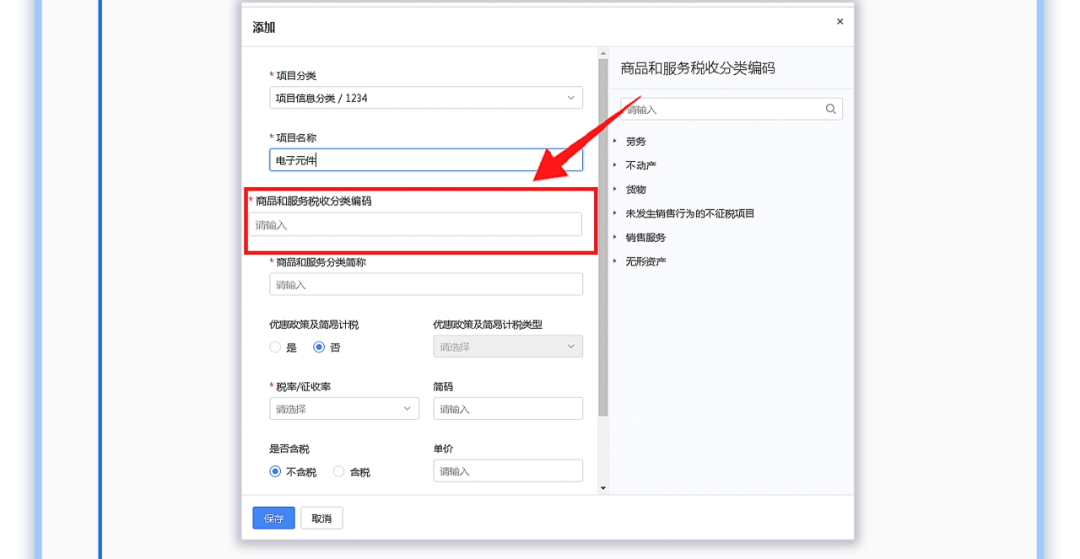Expand the 销售服务 tree node
This screenshot has width=1080, height=559.
[x=615, y=238]
